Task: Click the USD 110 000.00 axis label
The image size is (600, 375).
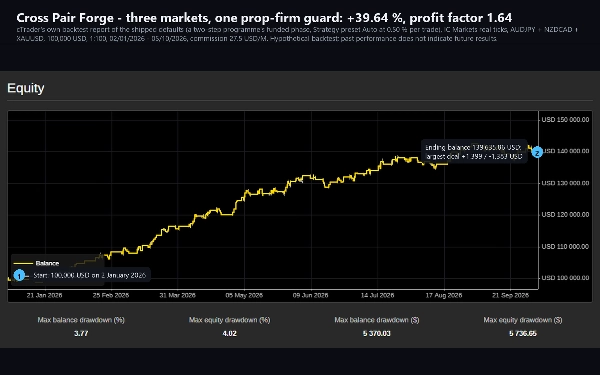Action: [565, 247]
